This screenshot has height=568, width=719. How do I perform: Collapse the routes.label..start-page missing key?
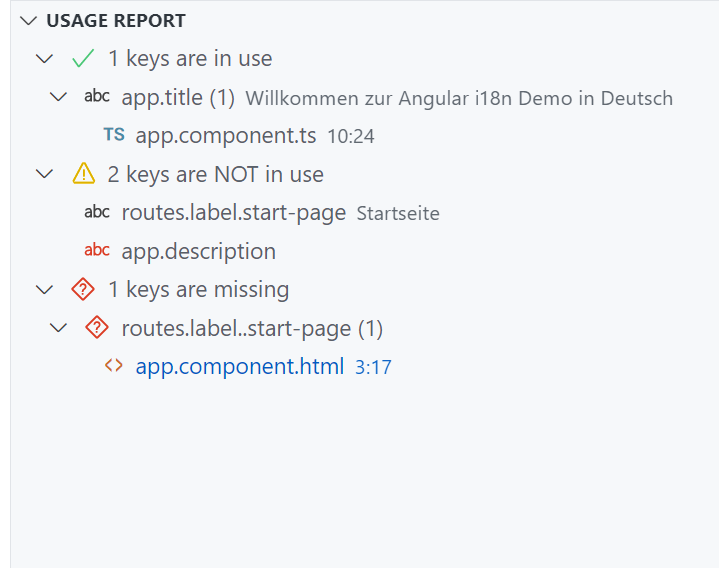coord(58,328)
